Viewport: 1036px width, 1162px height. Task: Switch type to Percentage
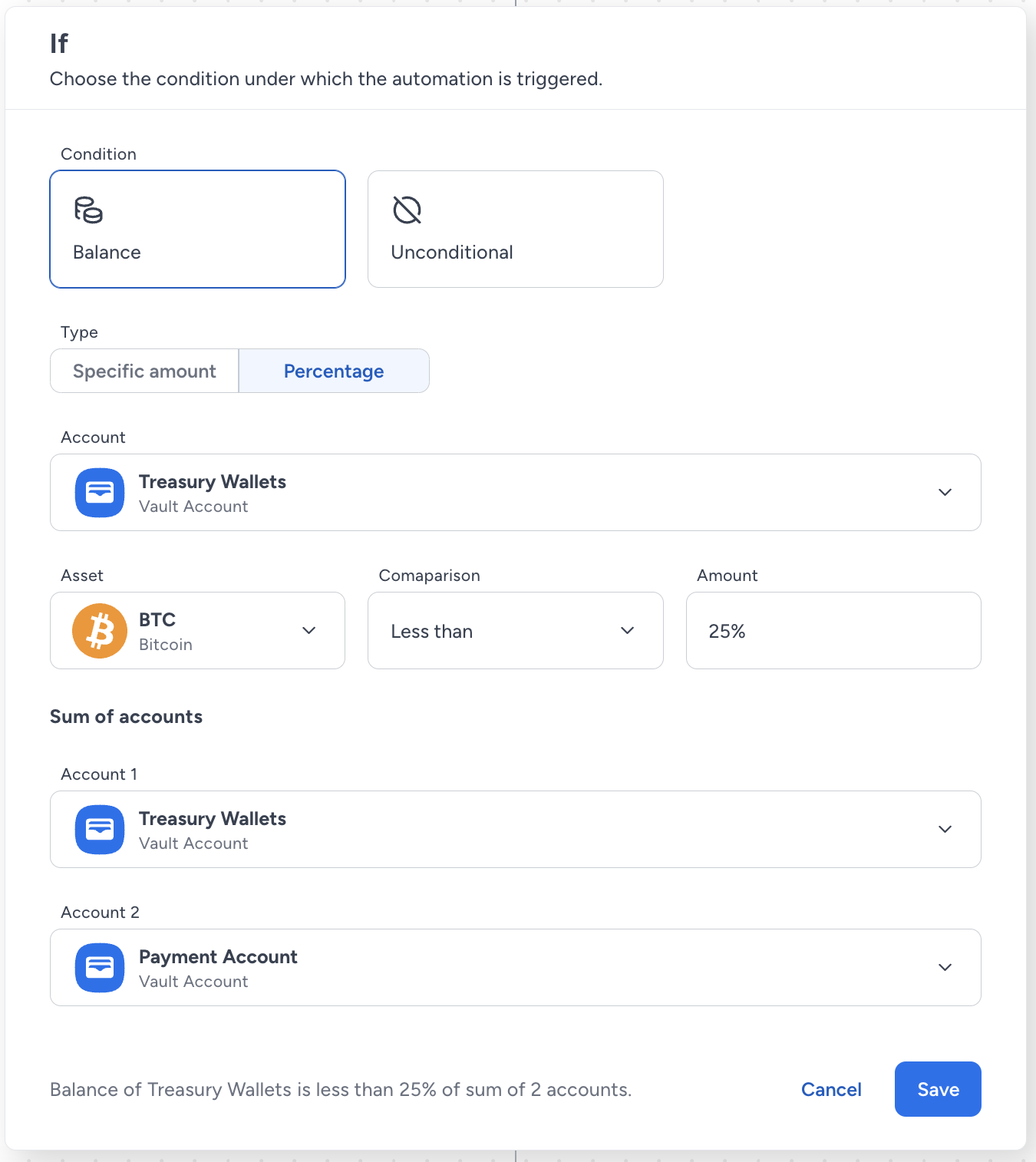(334, 371)
